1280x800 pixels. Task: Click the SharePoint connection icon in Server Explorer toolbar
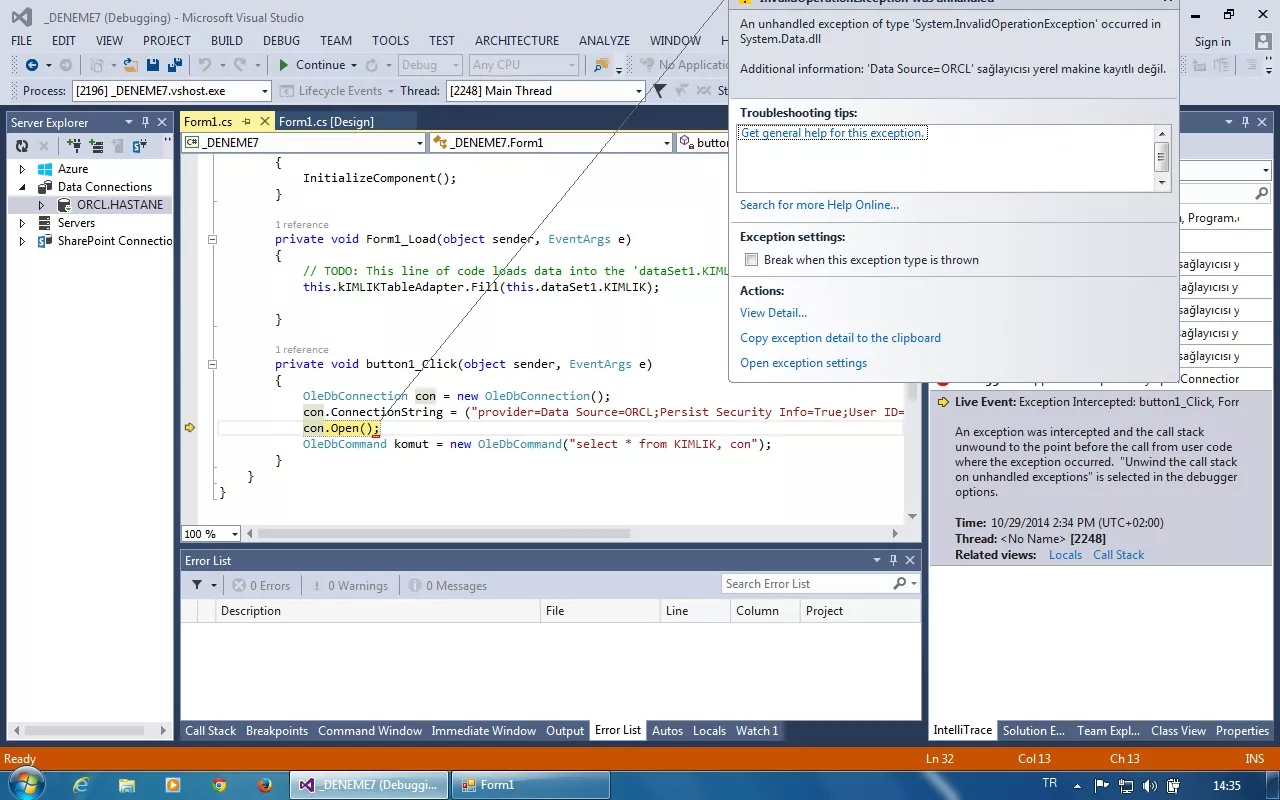click(x=140, y=146)
